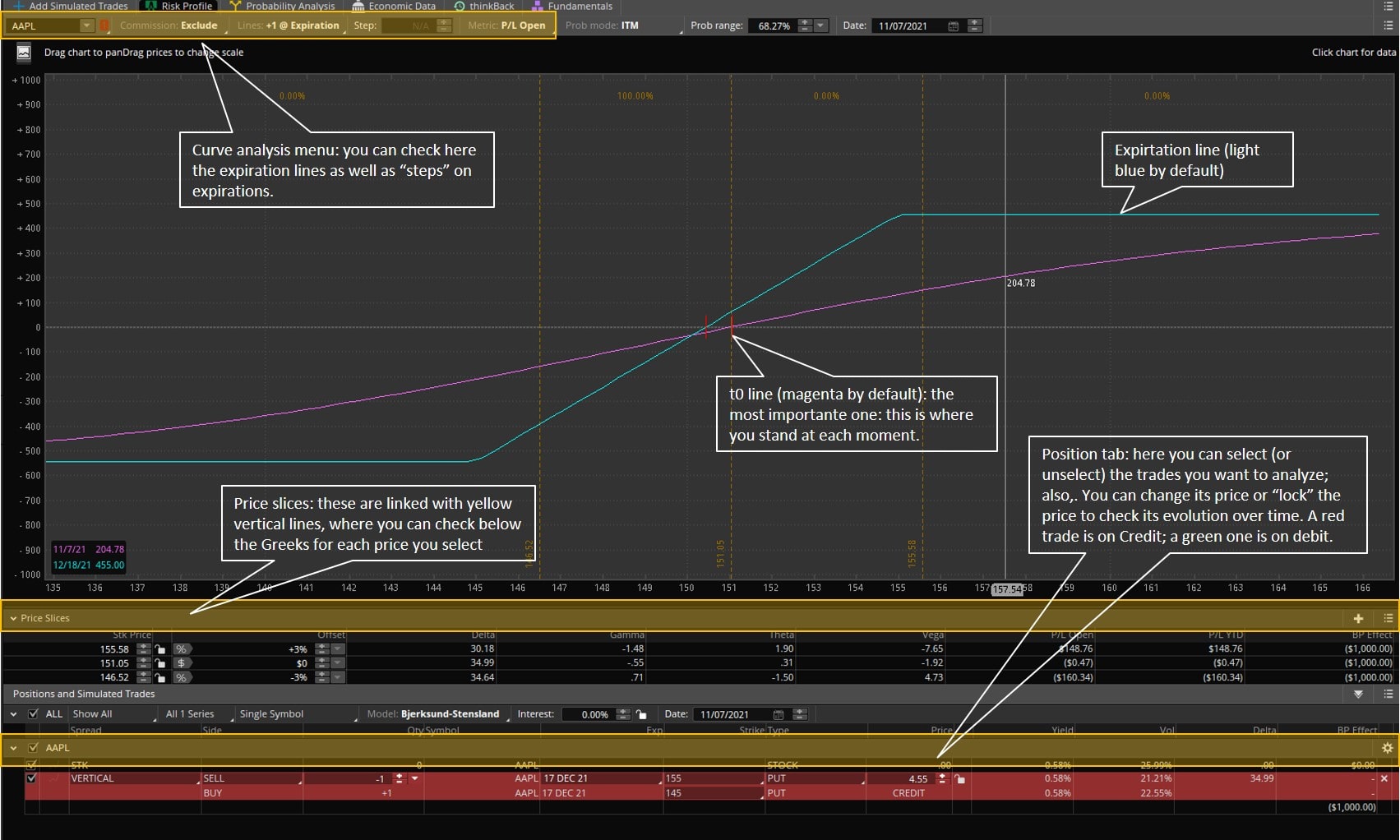The image size is (1400, 840).
Task: Open the AAPL symbol dropdown
Action: coord(86,25)
